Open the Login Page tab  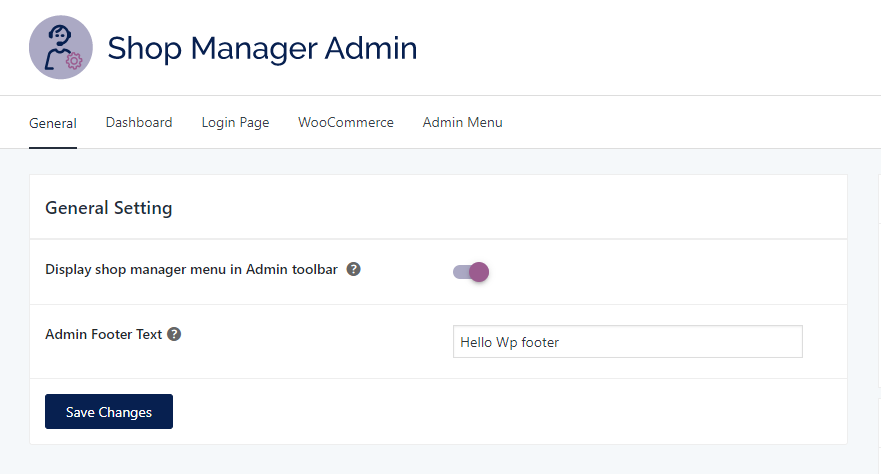[235, 122]
